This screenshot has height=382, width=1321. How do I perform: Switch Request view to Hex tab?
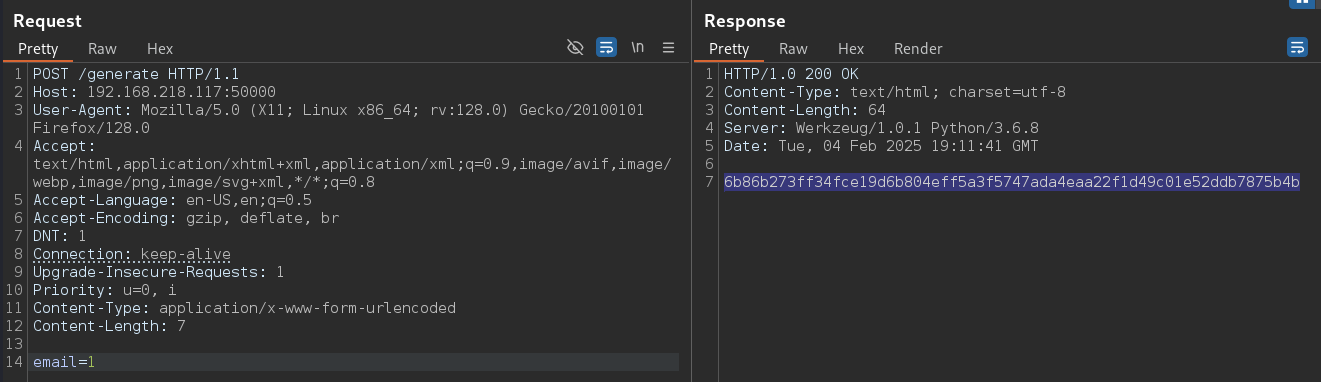pos(160,48)
